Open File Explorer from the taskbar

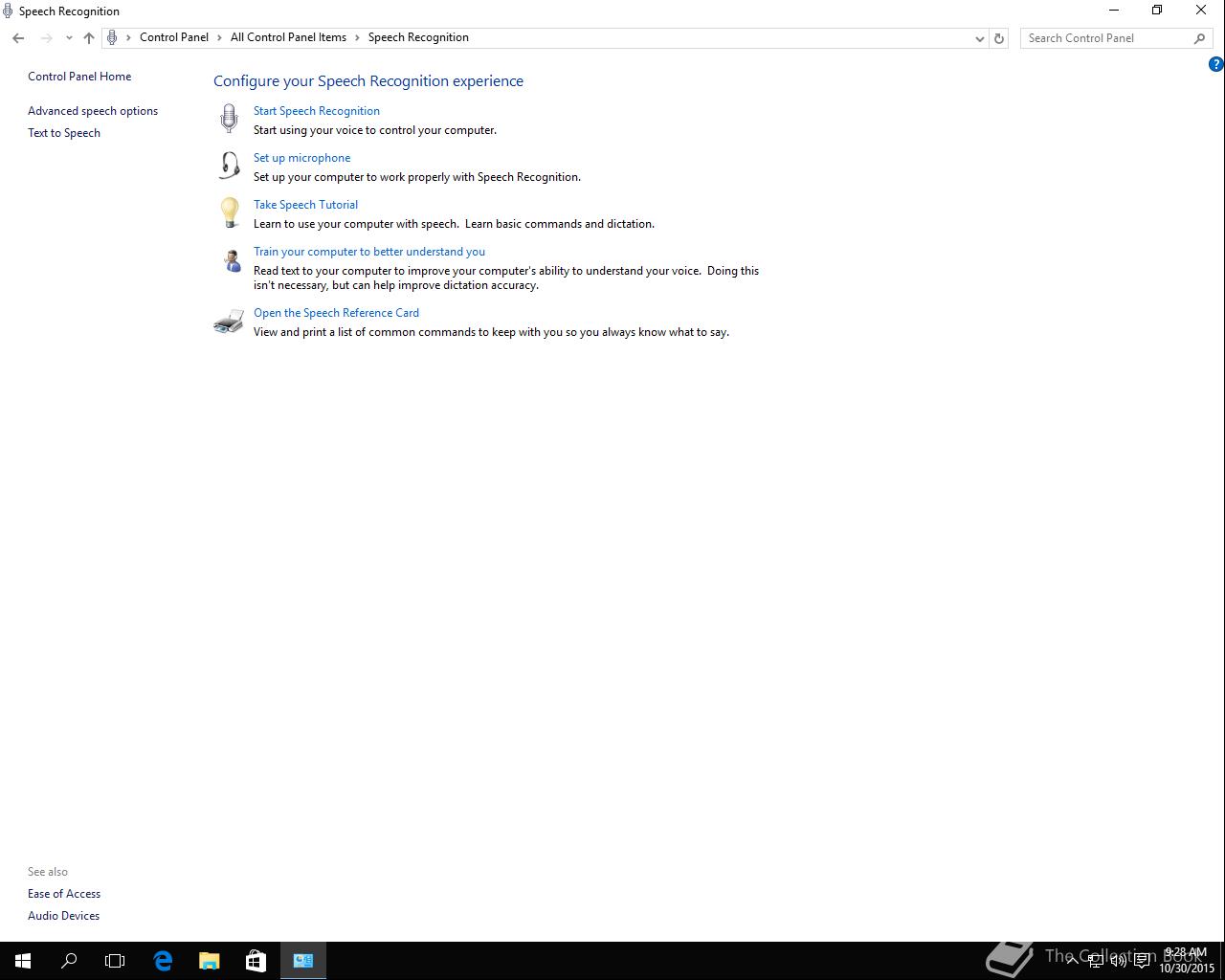click(209, 961)
